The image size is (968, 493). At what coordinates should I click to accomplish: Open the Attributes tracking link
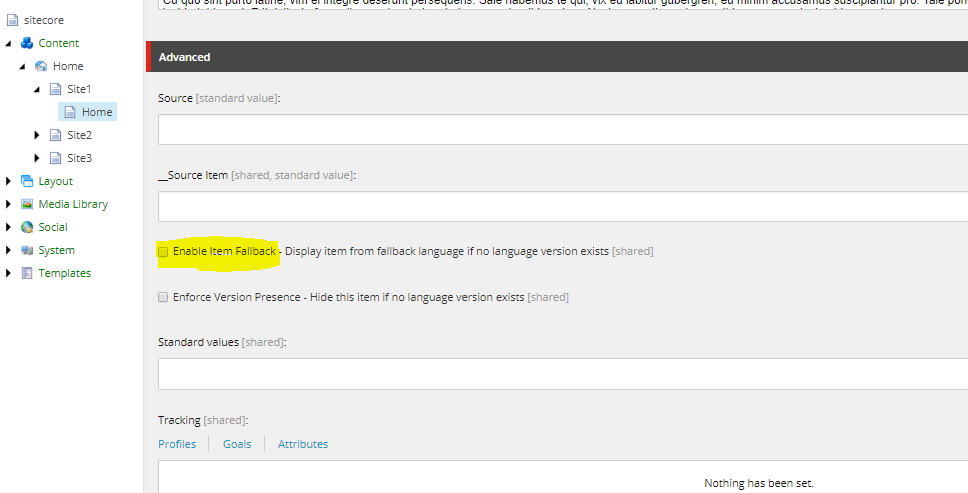point(303,444)
